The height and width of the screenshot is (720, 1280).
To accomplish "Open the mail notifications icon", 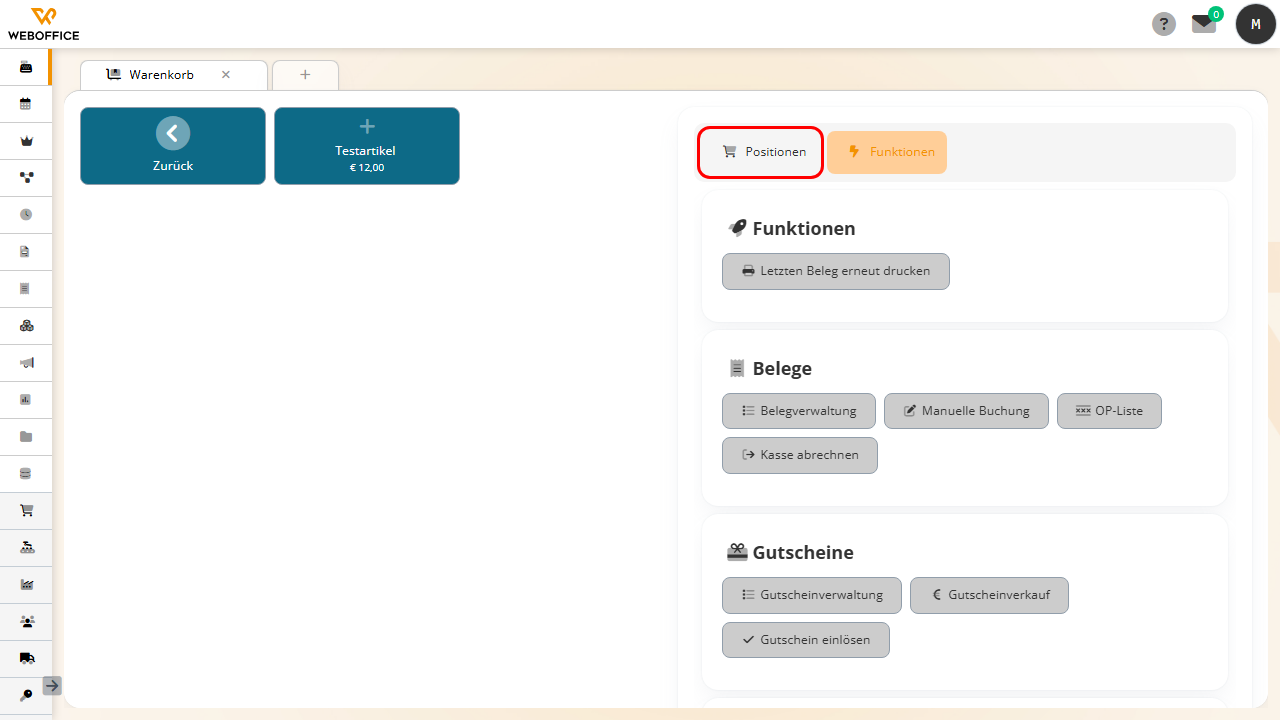I will 1204,24.
